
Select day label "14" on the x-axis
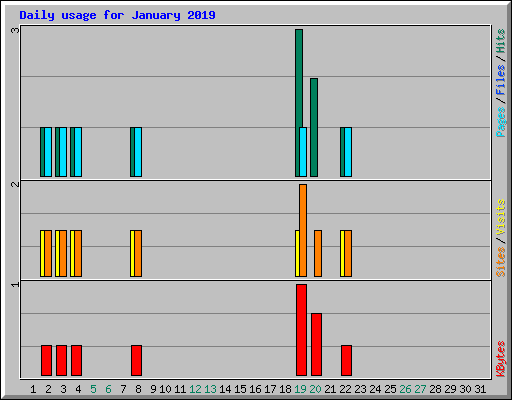tap(225, 389)
